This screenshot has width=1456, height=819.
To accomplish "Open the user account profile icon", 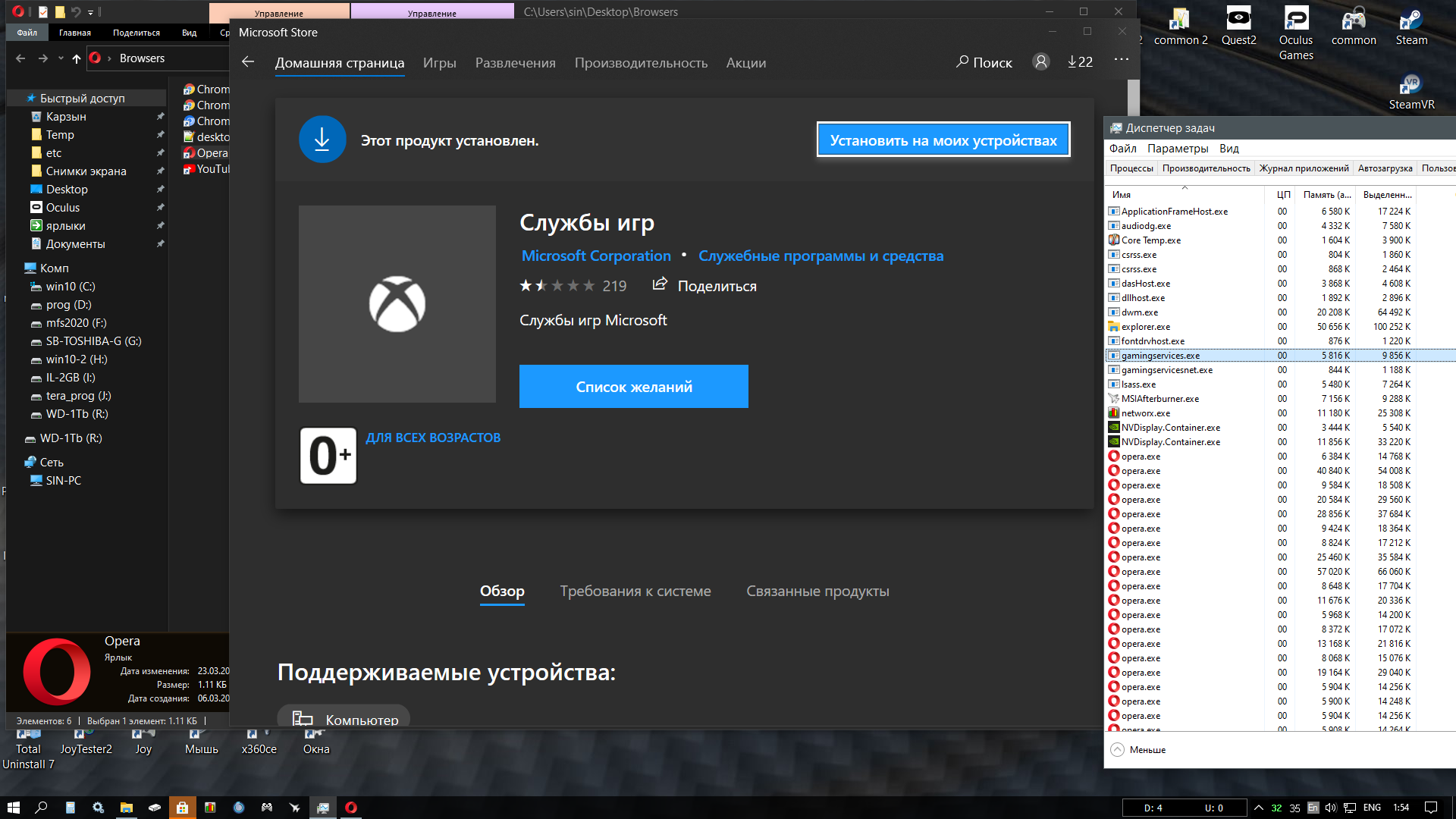I will point(1041,62).
